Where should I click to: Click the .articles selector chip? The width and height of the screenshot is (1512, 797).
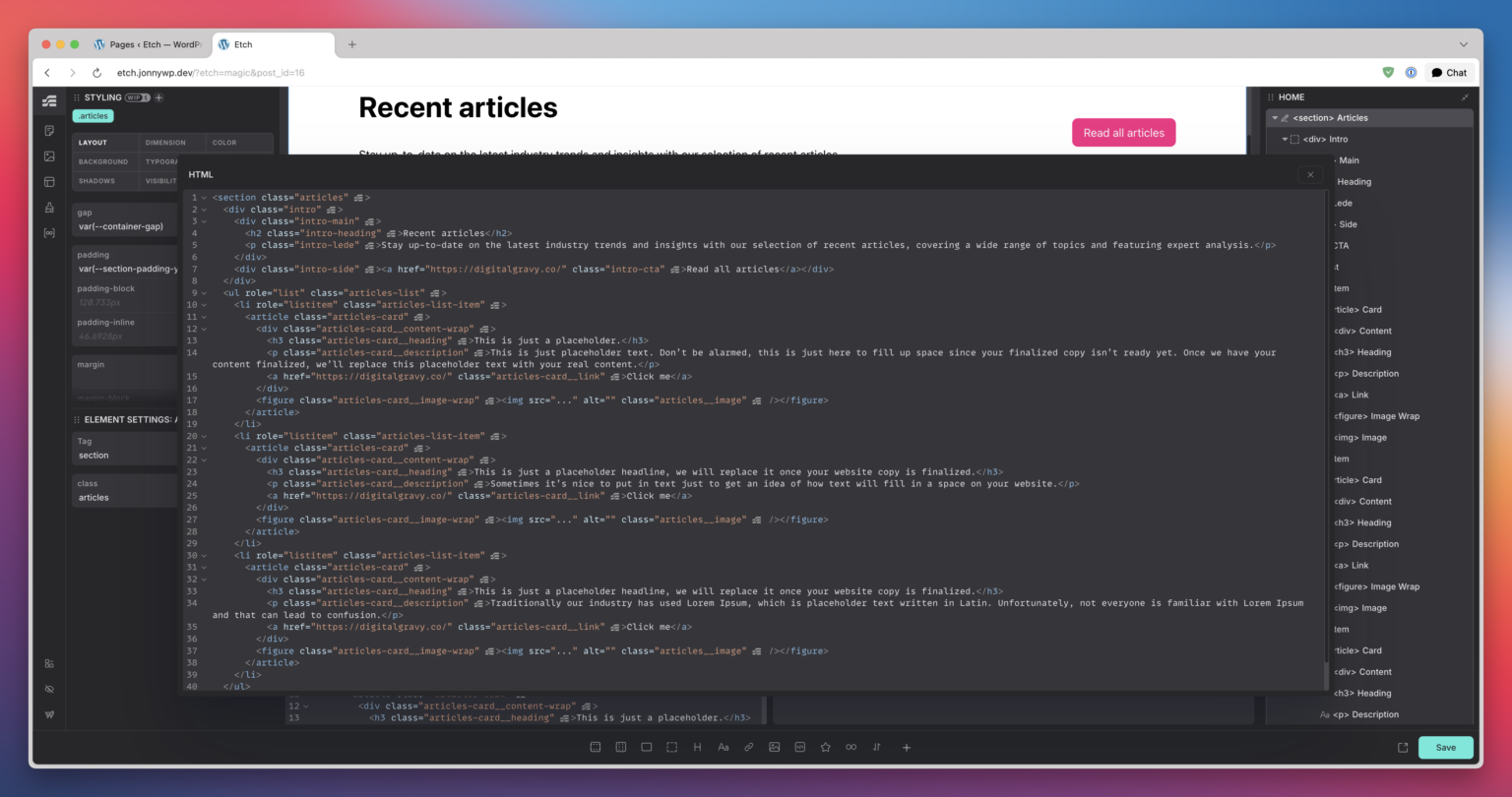pyautogui.click(x=94, y=116)
